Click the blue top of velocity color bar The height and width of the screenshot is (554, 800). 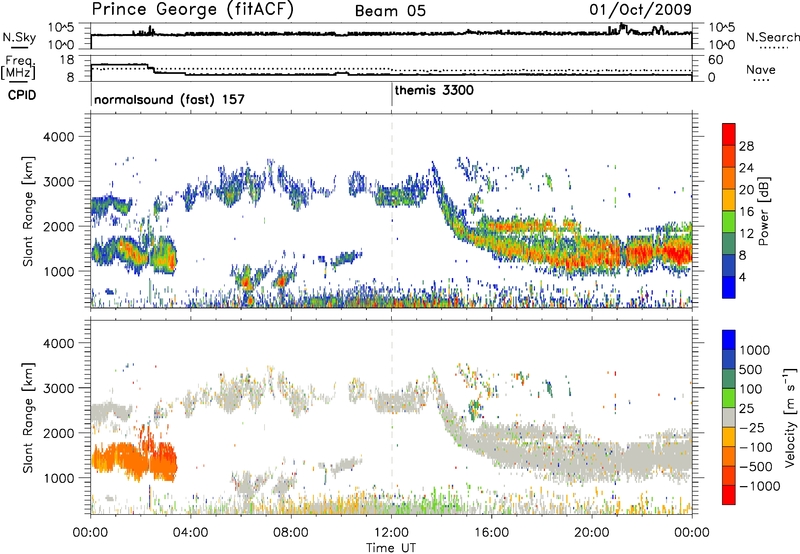click(729, 340)
